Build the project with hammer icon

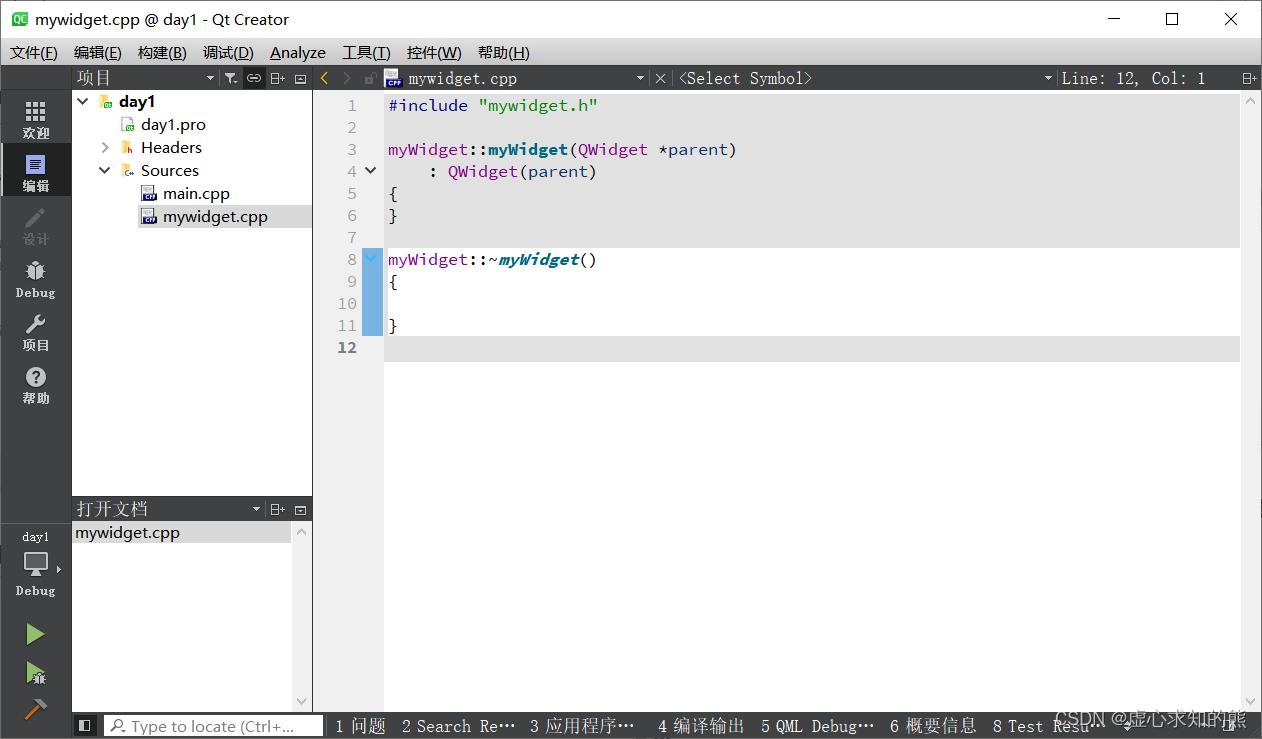(x=35, y=709)
